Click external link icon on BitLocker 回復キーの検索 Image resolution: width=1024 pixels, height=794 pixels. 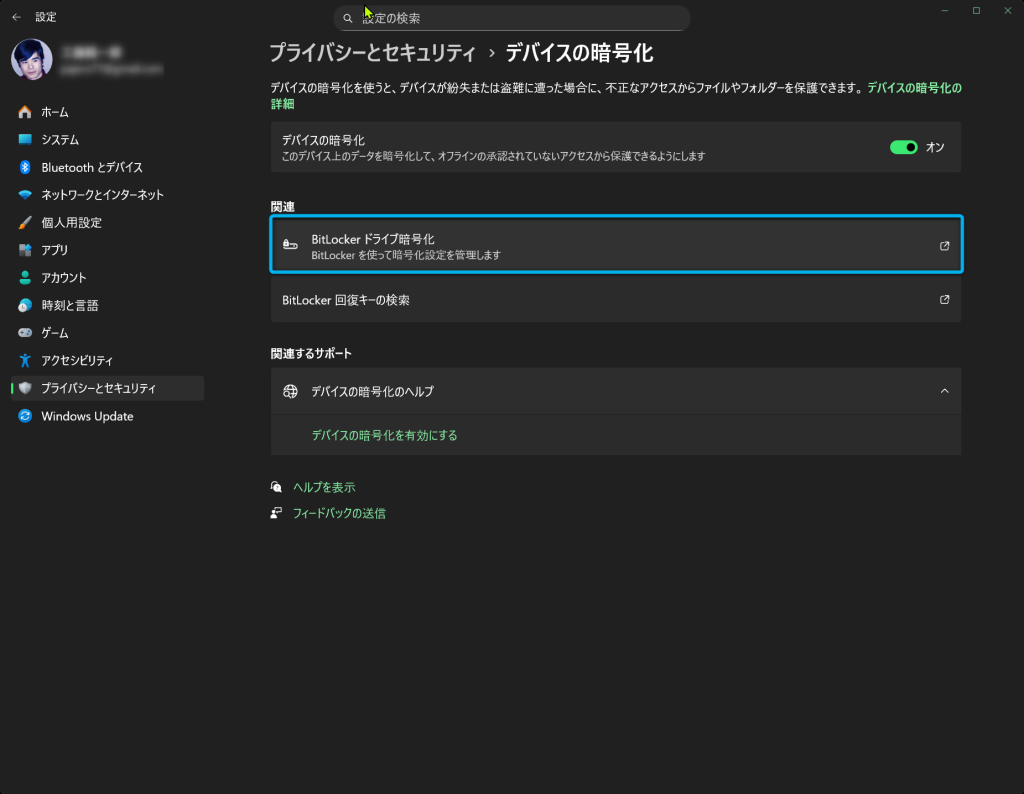pyautogui.click(x=944, y=300)
